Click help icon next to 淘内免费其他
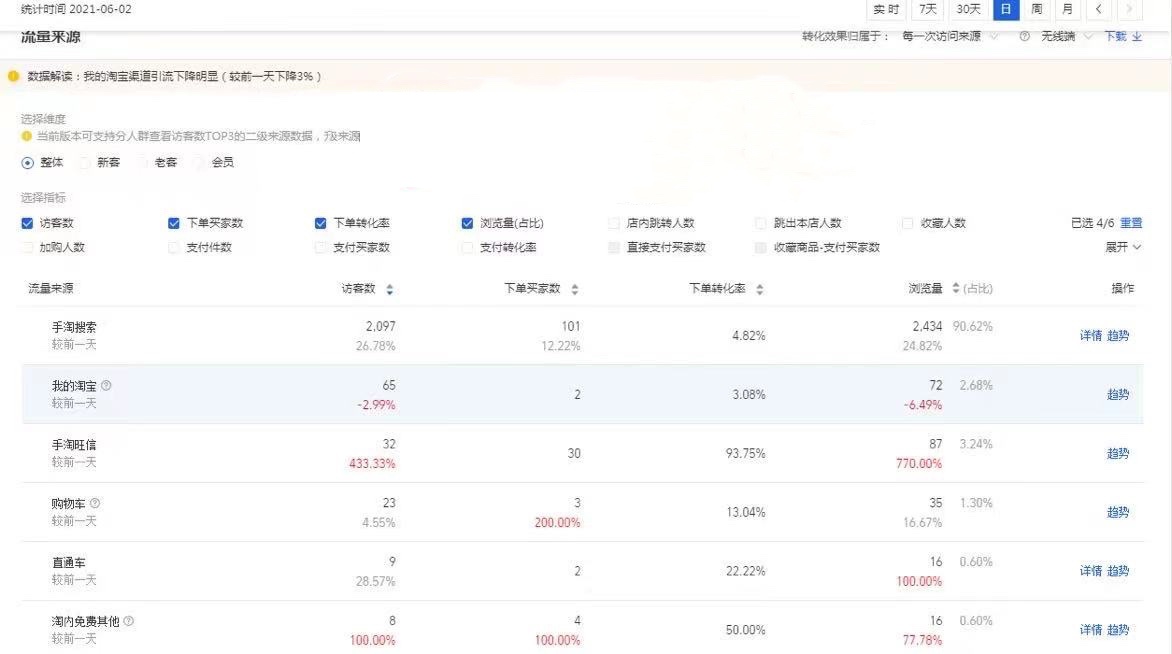The width and height of the screenshot is (1172, 654). coord(129,620)
